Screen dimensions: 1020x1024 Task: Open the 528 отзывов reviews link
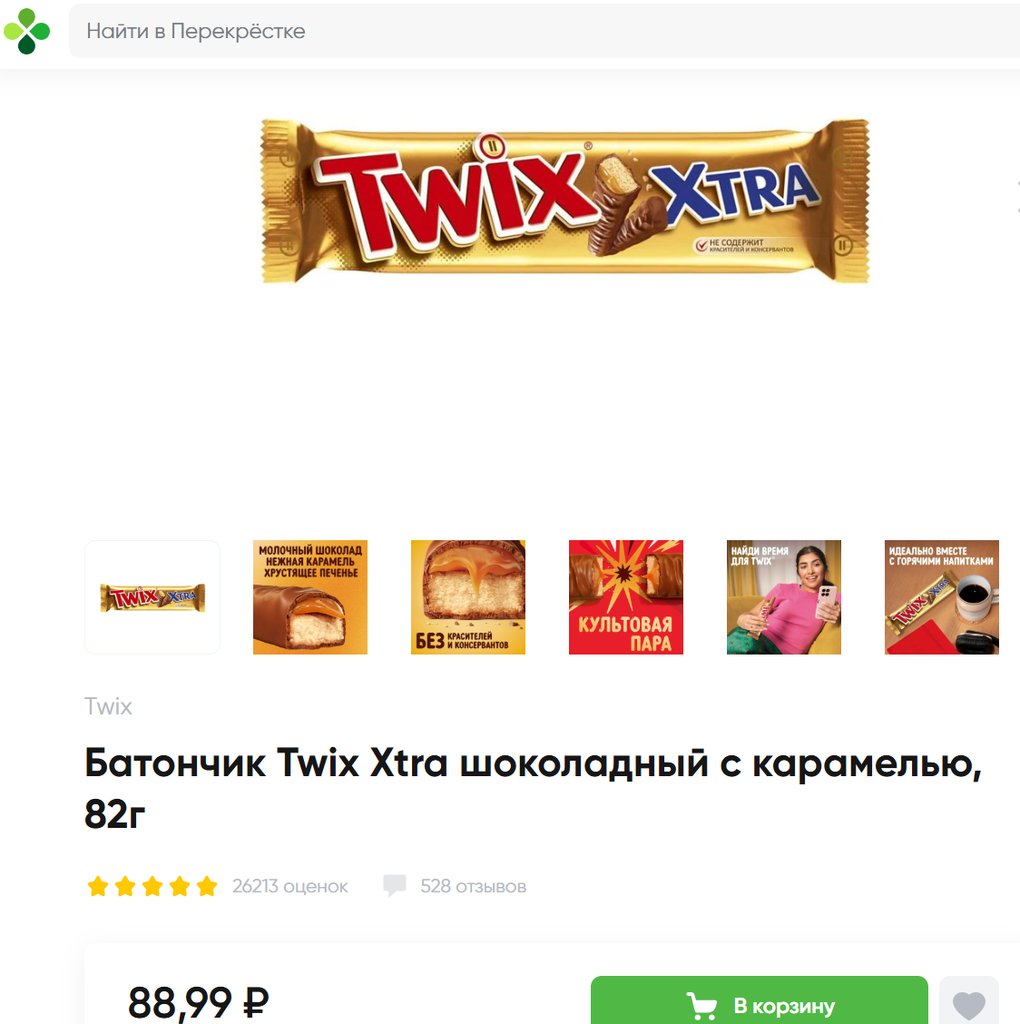point(473,886)
